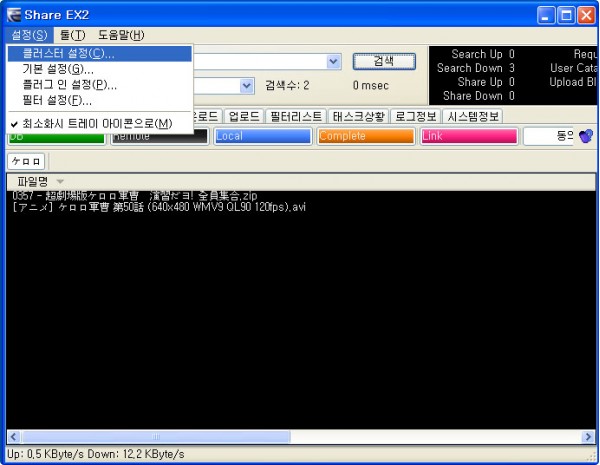Switch to the 필터리스트 tab
Image resolution: width=600 pixels, height=465 pixels.
click(296, 116)
